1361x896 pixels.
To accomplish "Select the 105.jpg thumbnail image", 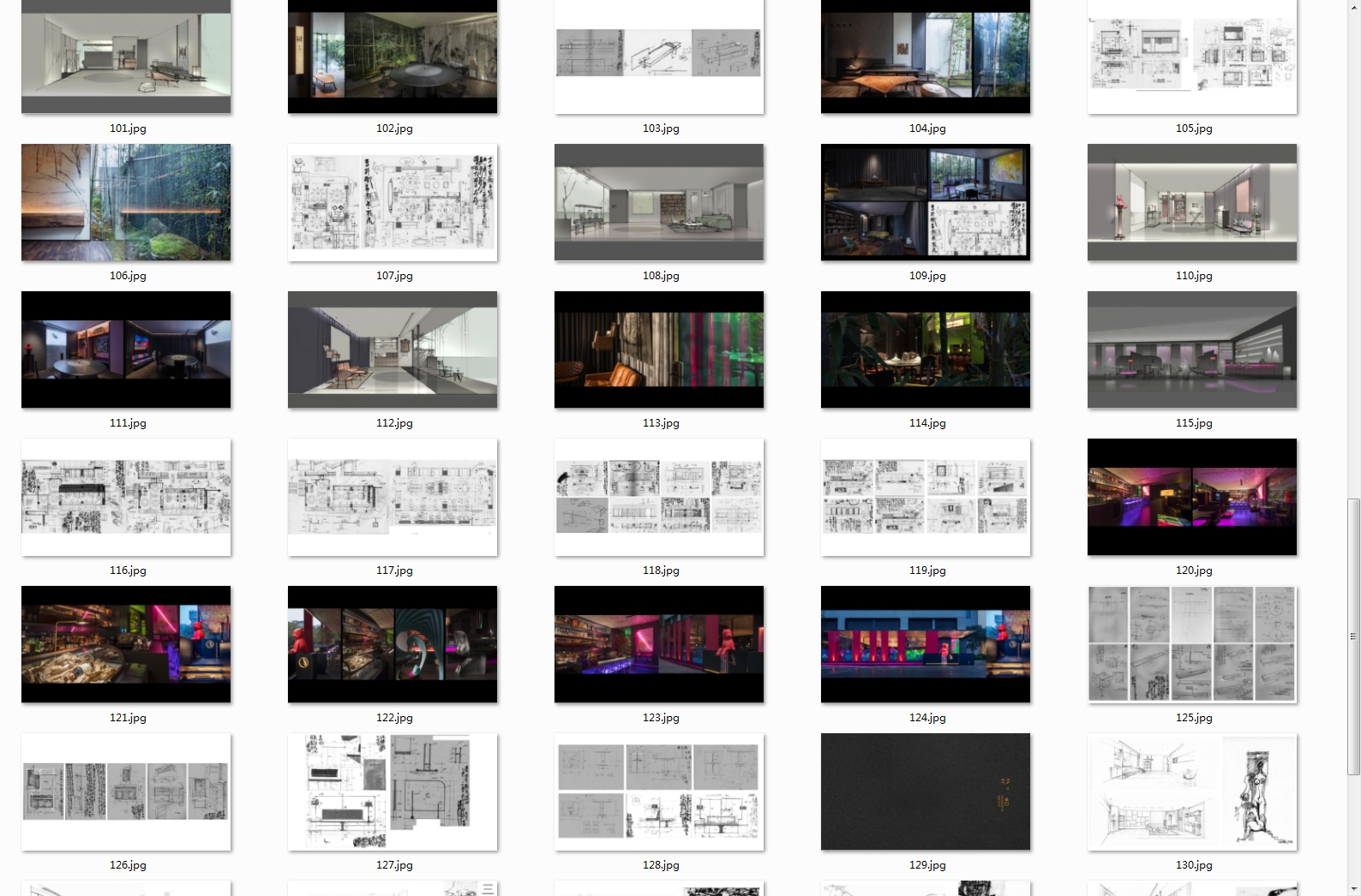I will pos(1192,57).
